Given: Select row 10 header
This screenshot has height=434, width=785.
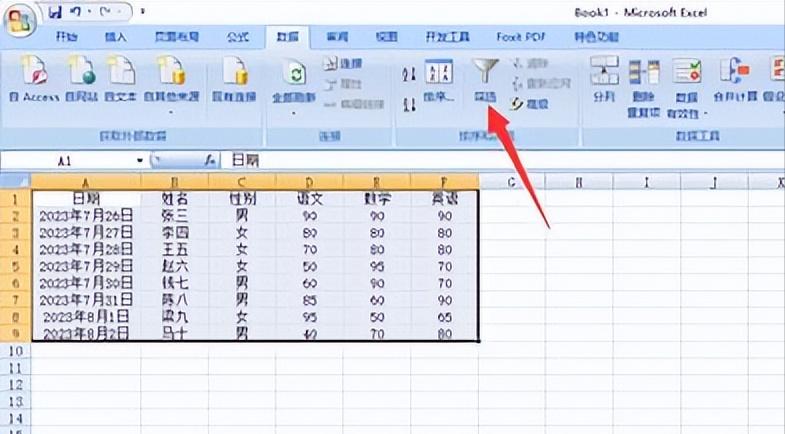Looking at the screenshot, I should (x=15, y=351).
